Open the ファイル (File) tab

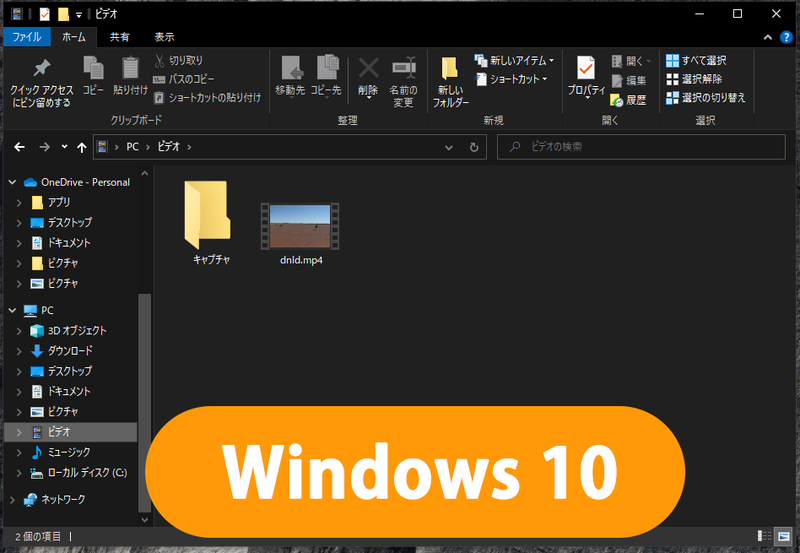[x=27, y=37]
